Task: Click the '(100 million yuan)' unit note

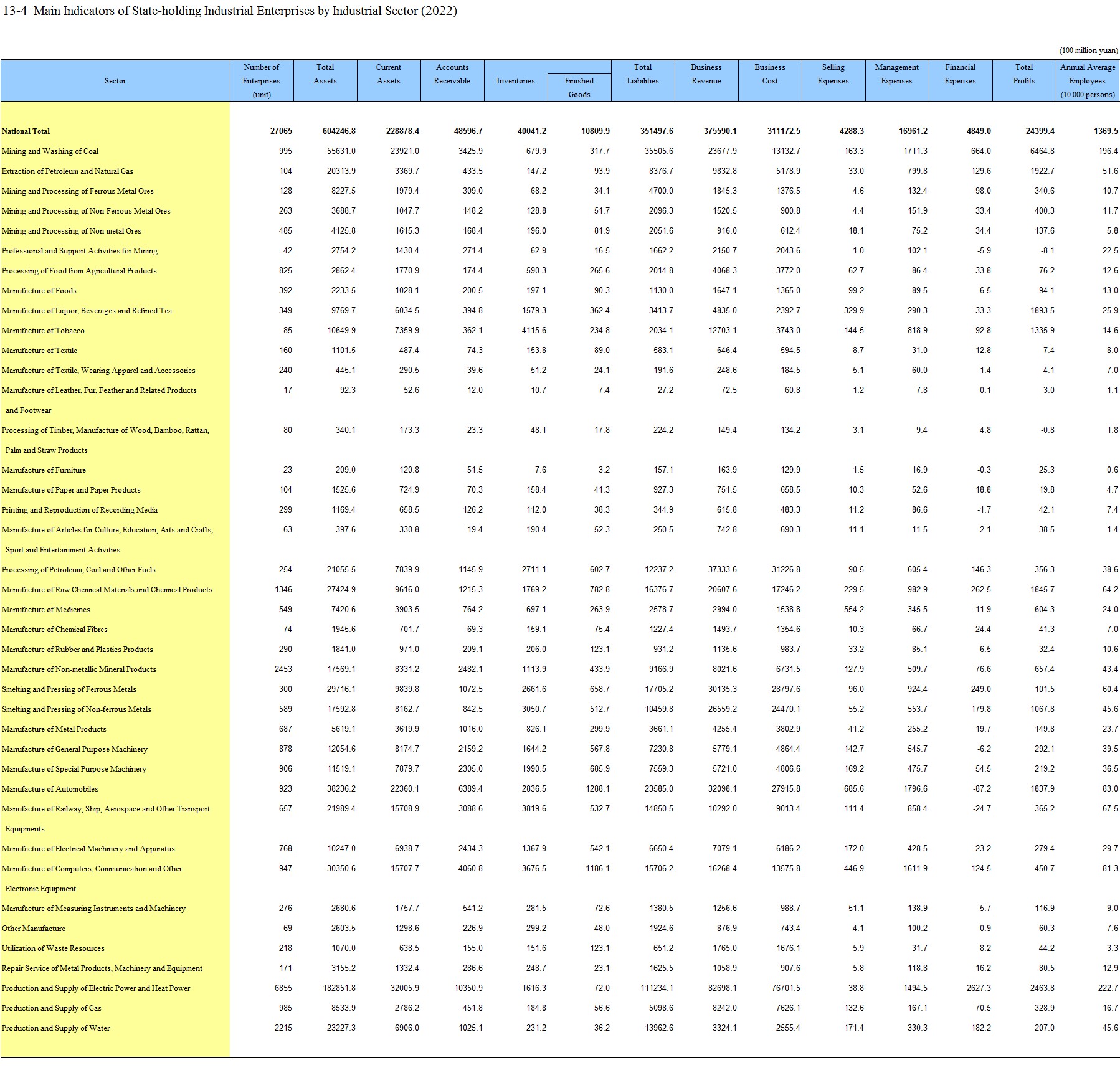Action: (1088, 50)
